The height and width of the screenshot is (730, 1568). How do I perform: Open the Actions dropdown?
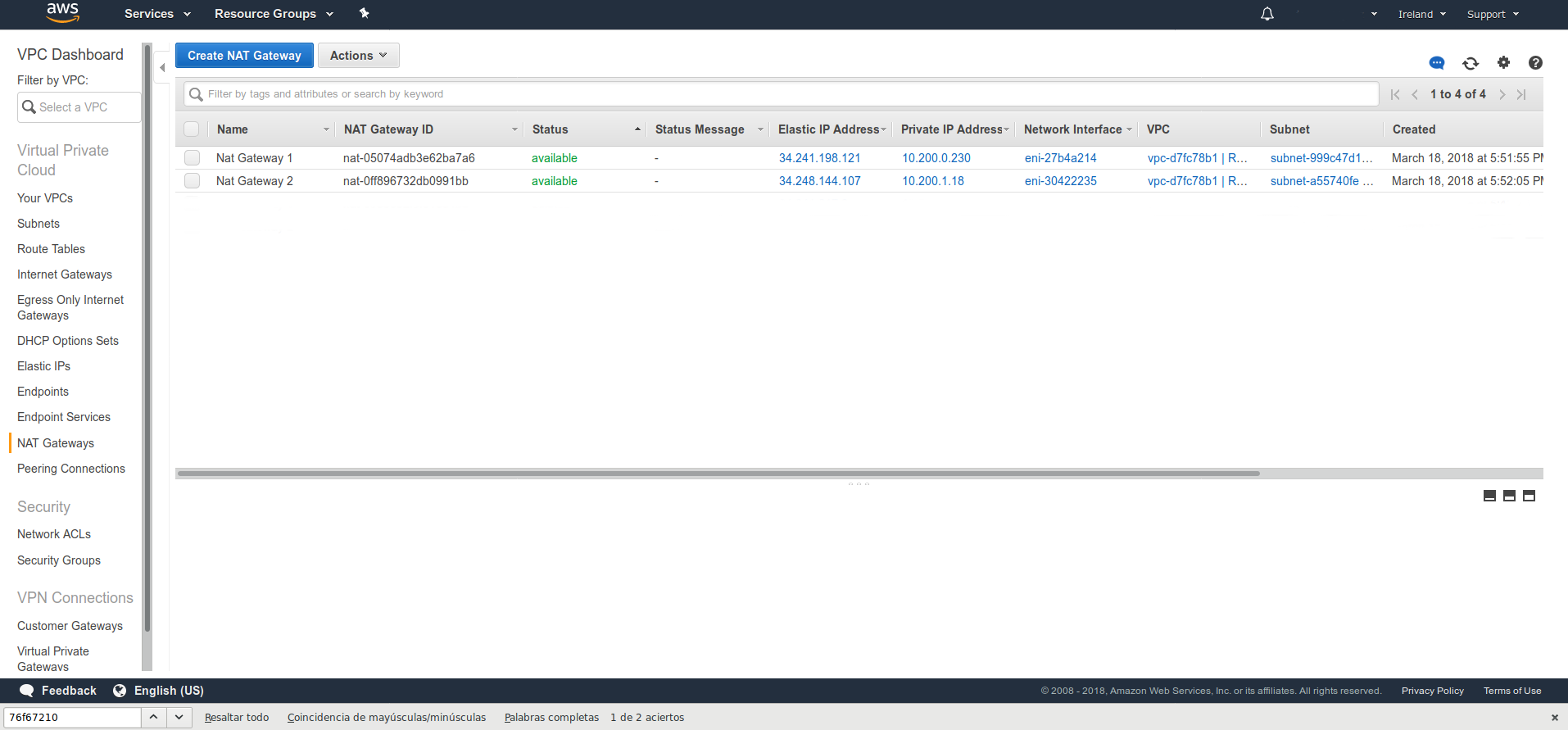[358, 56]
